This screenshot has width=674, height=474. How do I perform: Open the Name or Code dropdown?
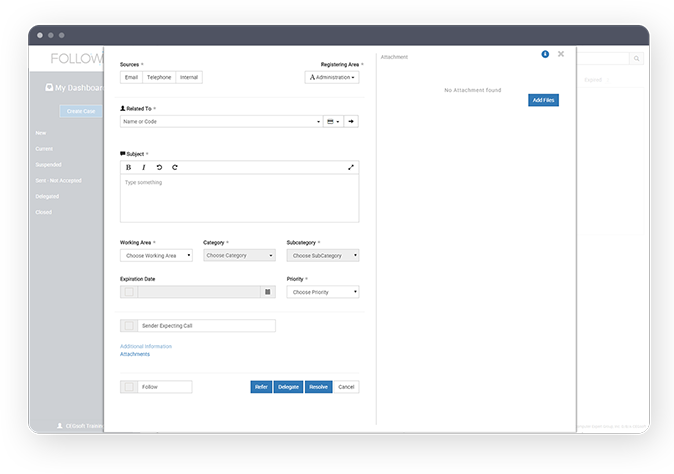(x=221, y=122)
